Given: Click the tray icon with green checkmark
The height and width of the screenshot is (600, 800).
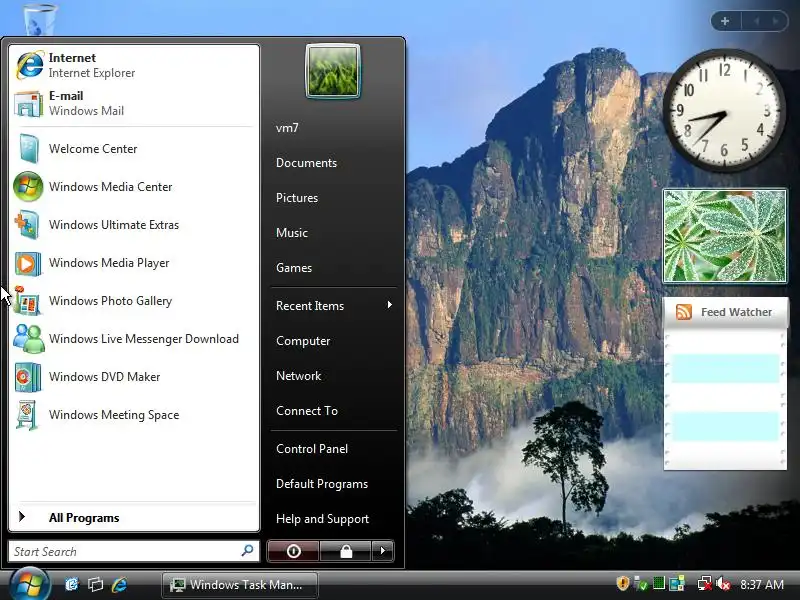Looking at the screenshot, I should coord(640,583).
